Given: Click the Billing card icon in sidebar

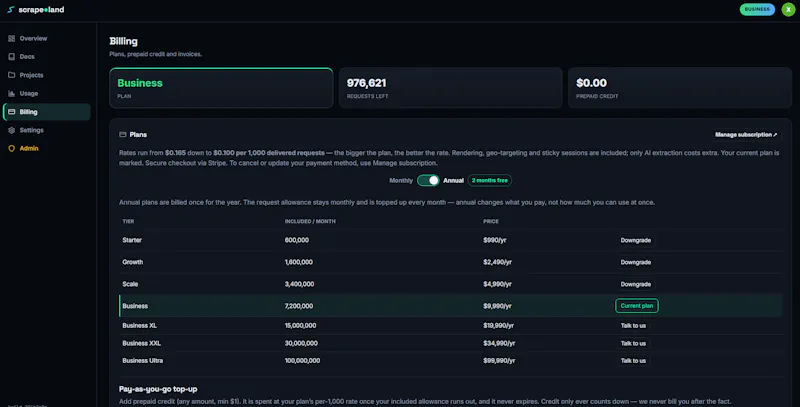Looking at the screenshot, I should [x=12, y=112].
